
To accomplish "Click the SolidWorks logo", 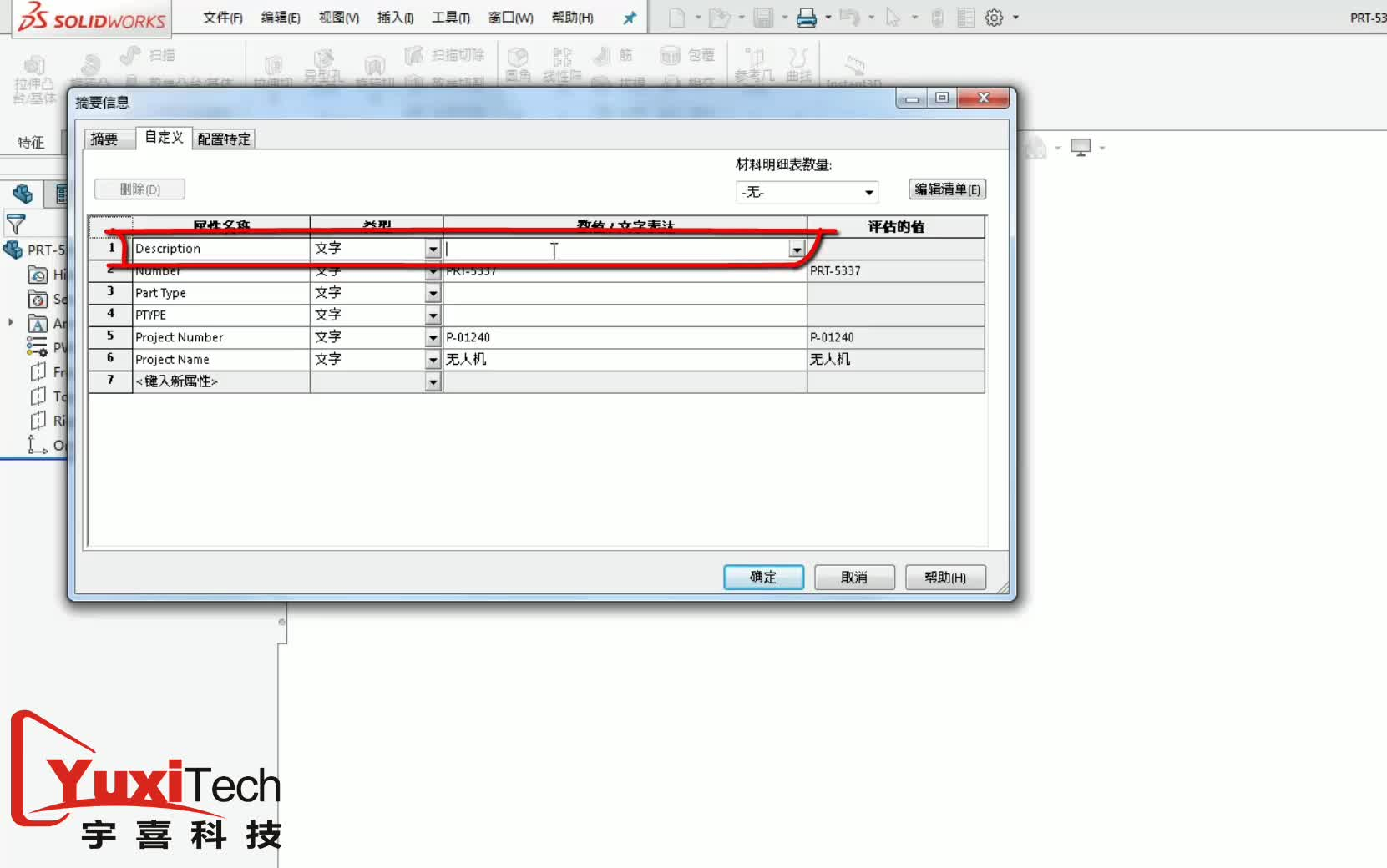I will (92, 17).
